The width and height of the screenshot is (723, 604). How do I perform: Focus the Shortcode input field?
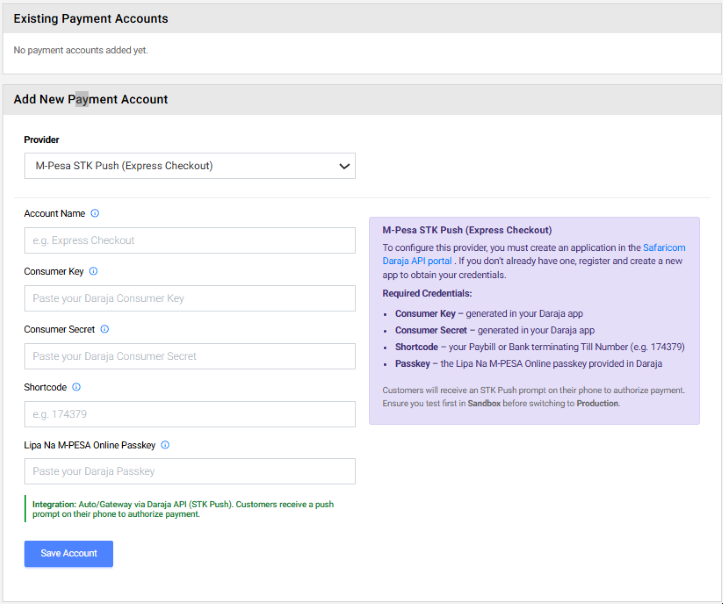190,414
